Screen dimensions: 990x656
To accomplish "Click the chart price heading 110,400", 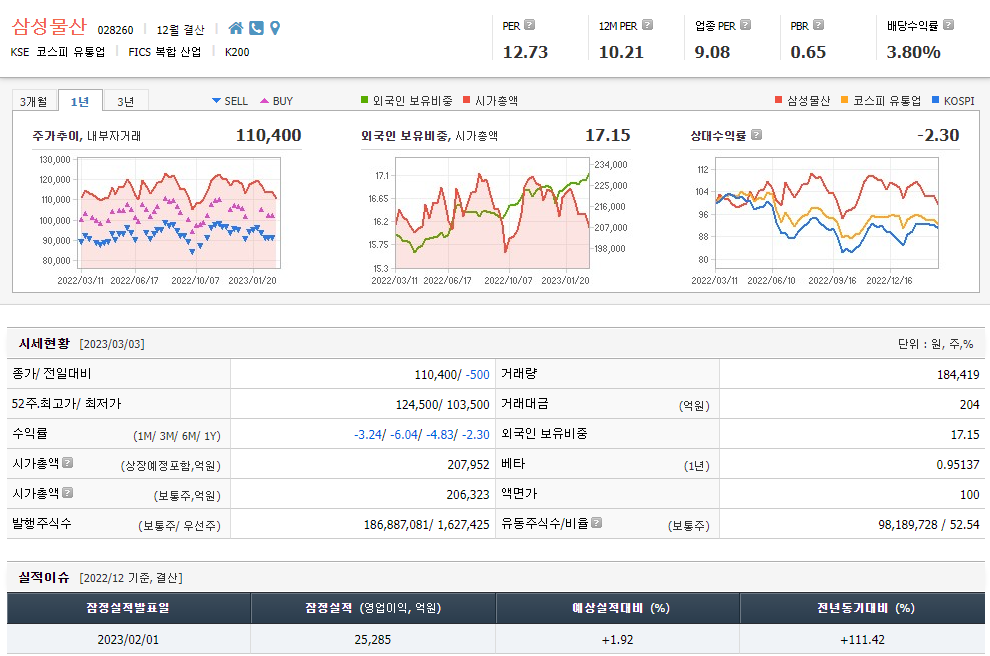I will [x=268, y=135].
